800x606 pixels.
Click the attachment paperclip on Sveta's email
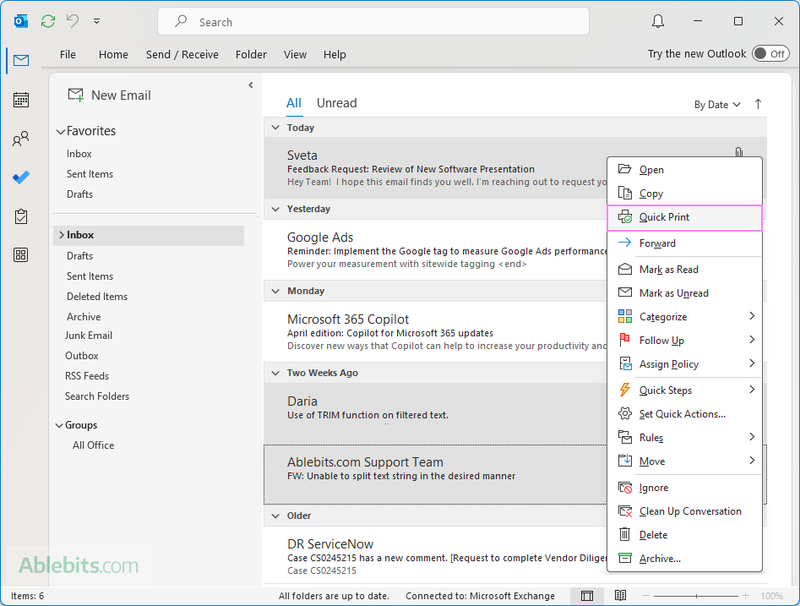(x=739, y=152)
